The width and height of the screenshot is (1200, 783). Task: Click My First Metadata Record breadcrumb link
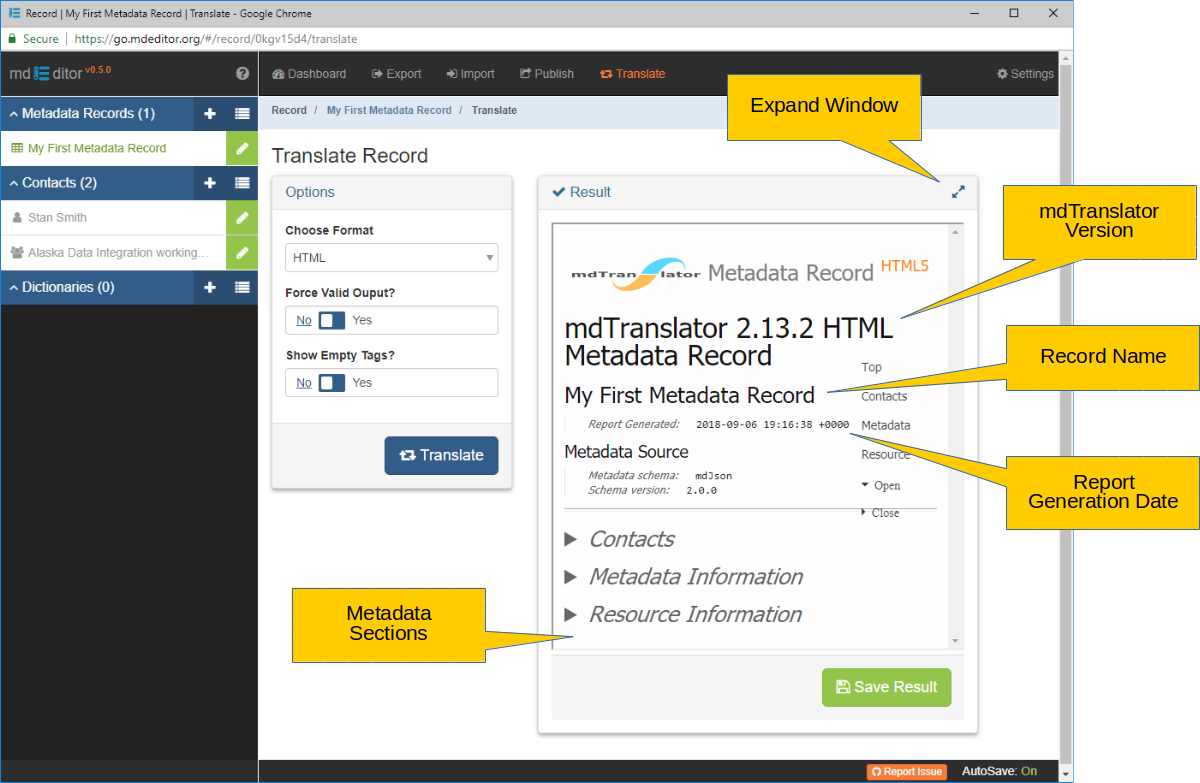tap(389, 110)
